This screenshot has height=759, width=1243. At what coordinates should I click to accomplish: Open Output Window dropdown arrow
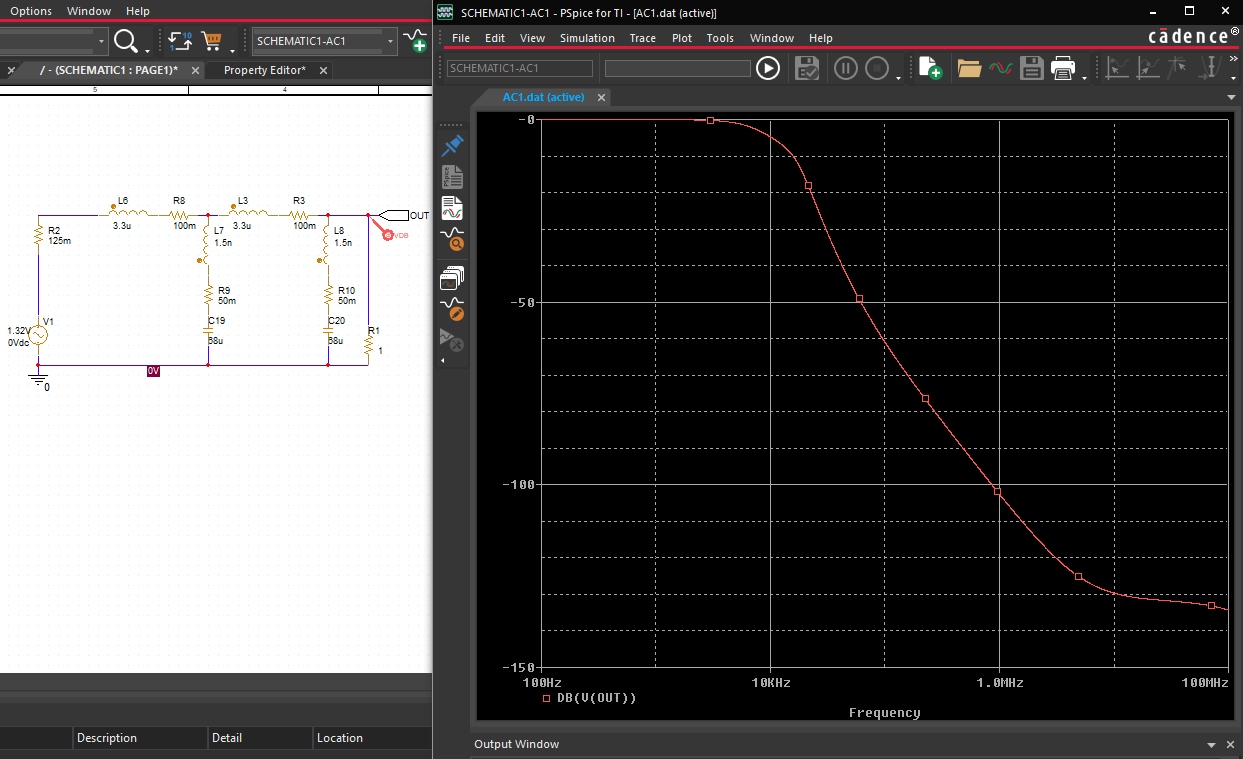tap(1212, 745)
